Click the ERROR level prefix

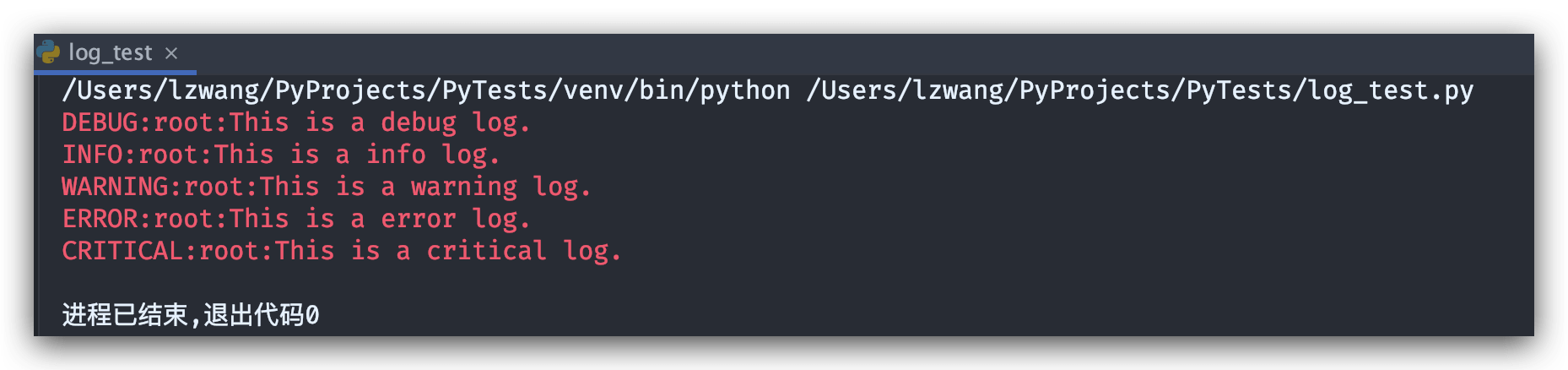(100, 219)
